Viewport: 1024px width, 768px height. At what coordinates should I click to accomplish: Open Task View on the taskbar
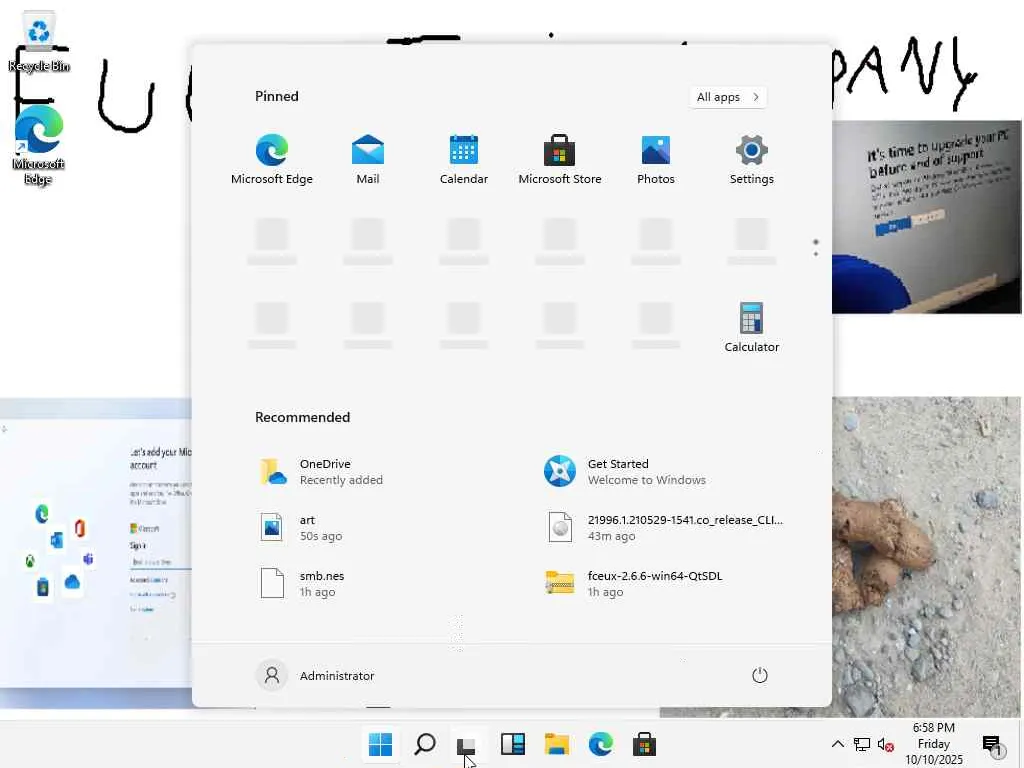coord(468,744)
